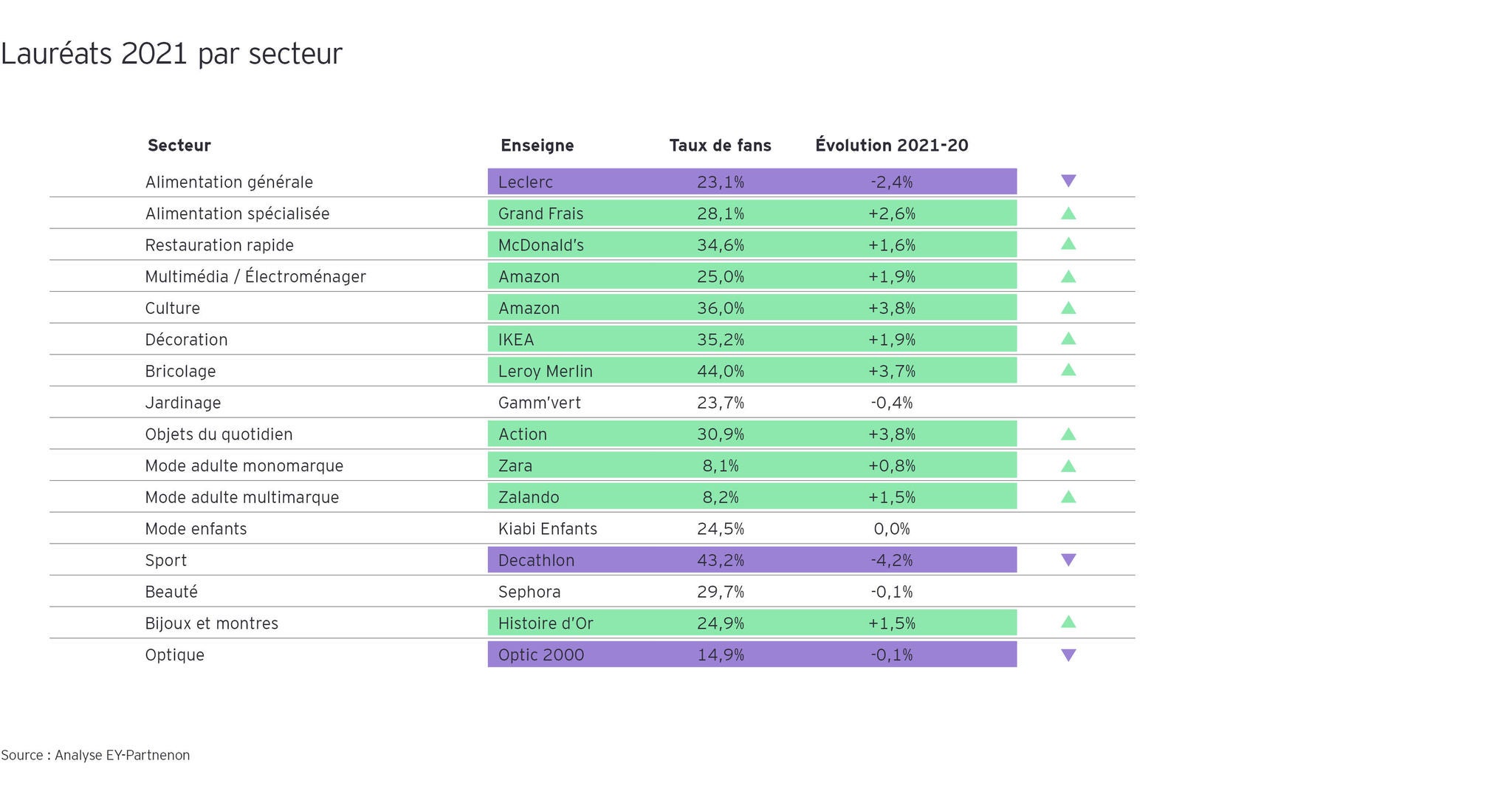
Task: Click the Enseigne column header
Action: pyautogui.click(x=537, y=146)
